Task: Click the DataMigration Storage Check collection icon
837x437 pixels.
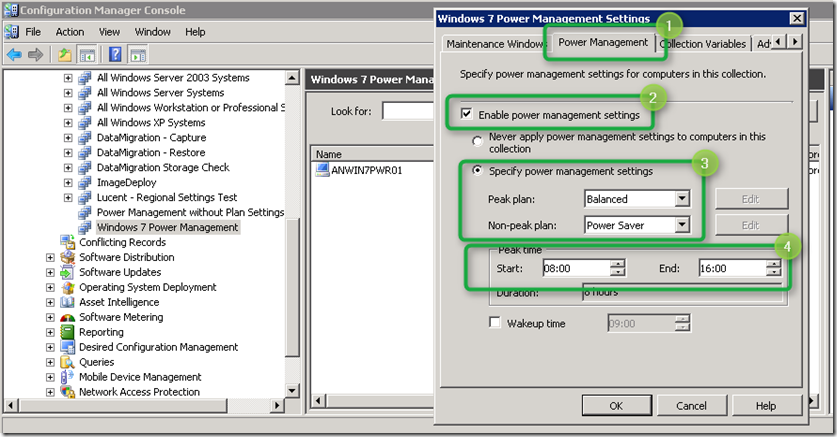Action: coord(85,168)
